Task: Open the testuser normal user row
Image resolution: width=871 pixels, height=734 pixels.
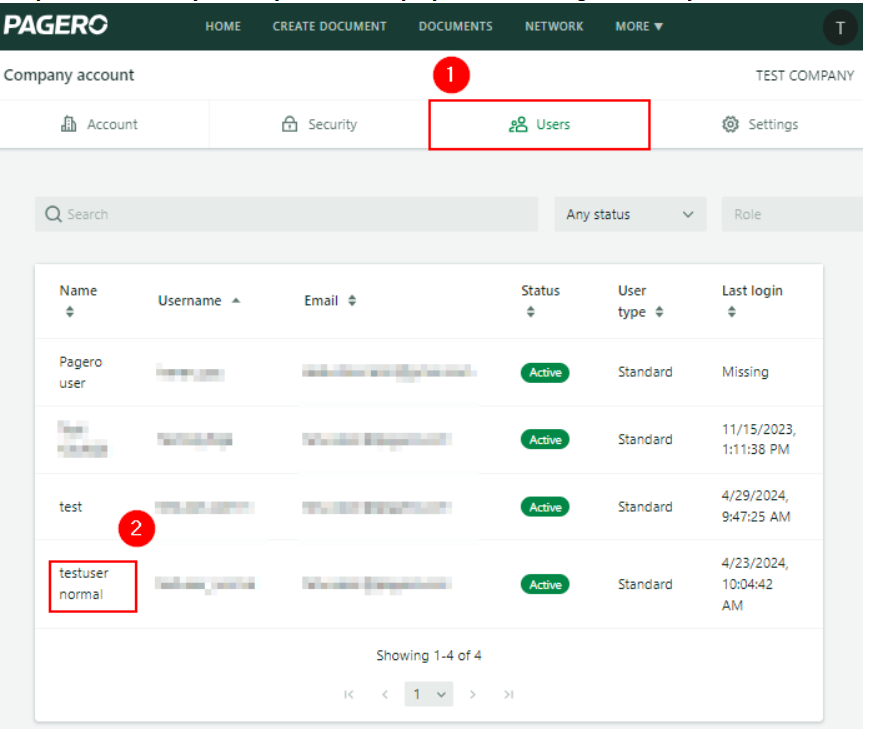Action: point(84,584)
